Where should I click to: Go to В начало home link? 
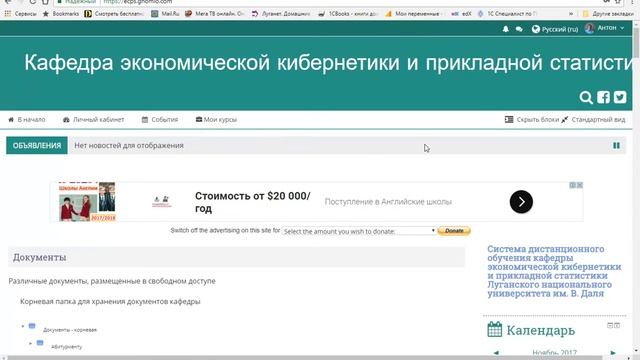pos(27,120)
